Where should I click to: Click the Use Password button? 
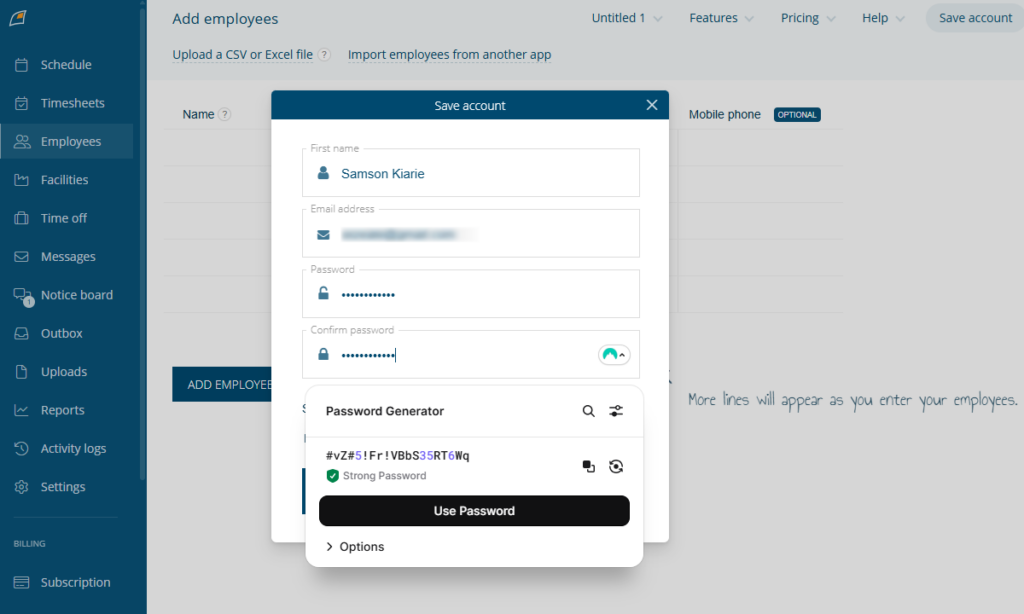[474, 511]
